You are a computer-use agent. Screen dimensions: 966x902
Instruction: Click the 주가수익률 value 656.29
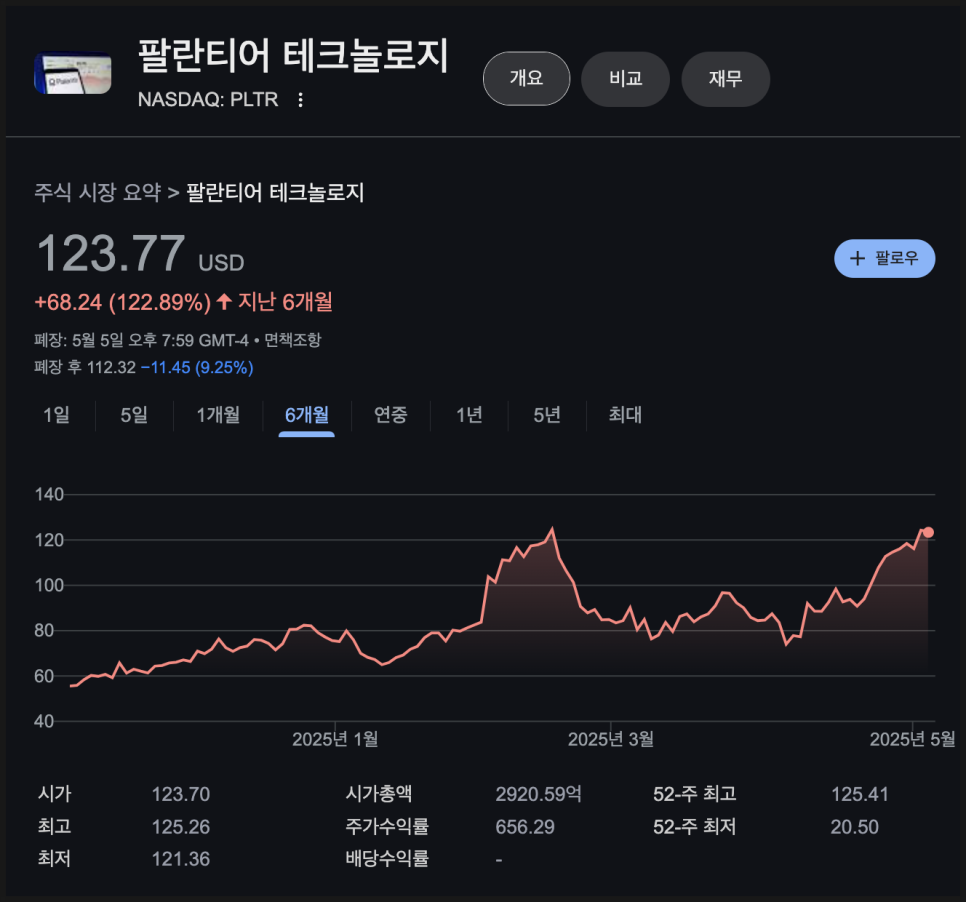coord(525,827)
